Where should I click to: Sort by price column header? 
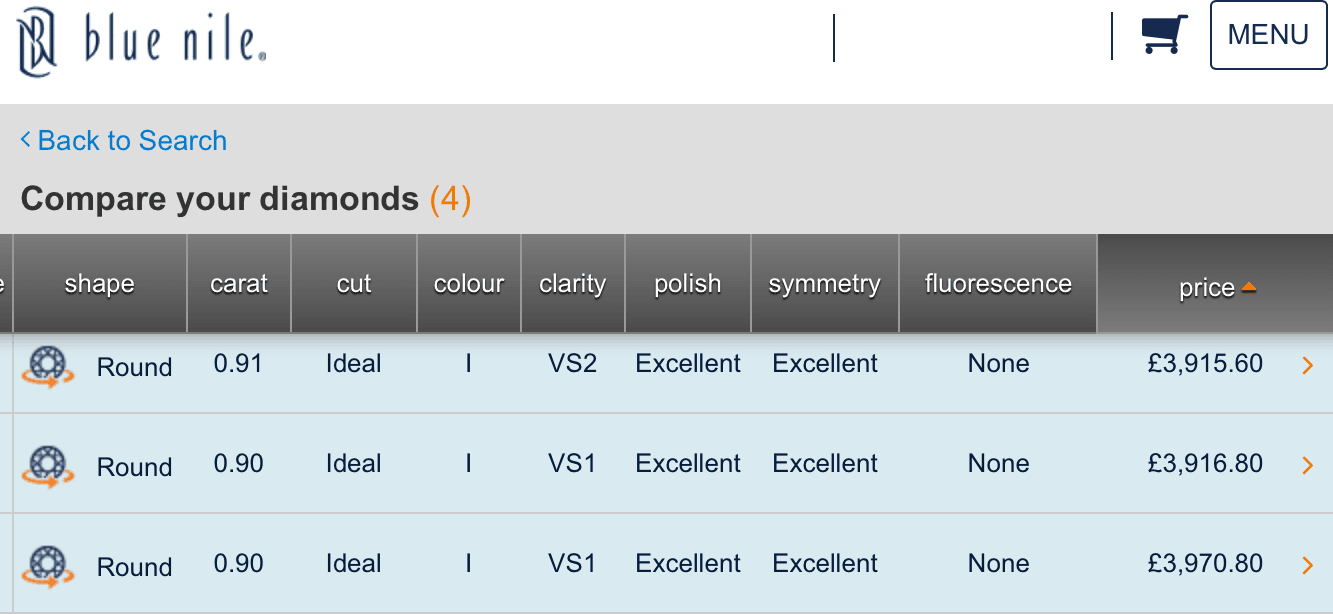pos(1215,284)
